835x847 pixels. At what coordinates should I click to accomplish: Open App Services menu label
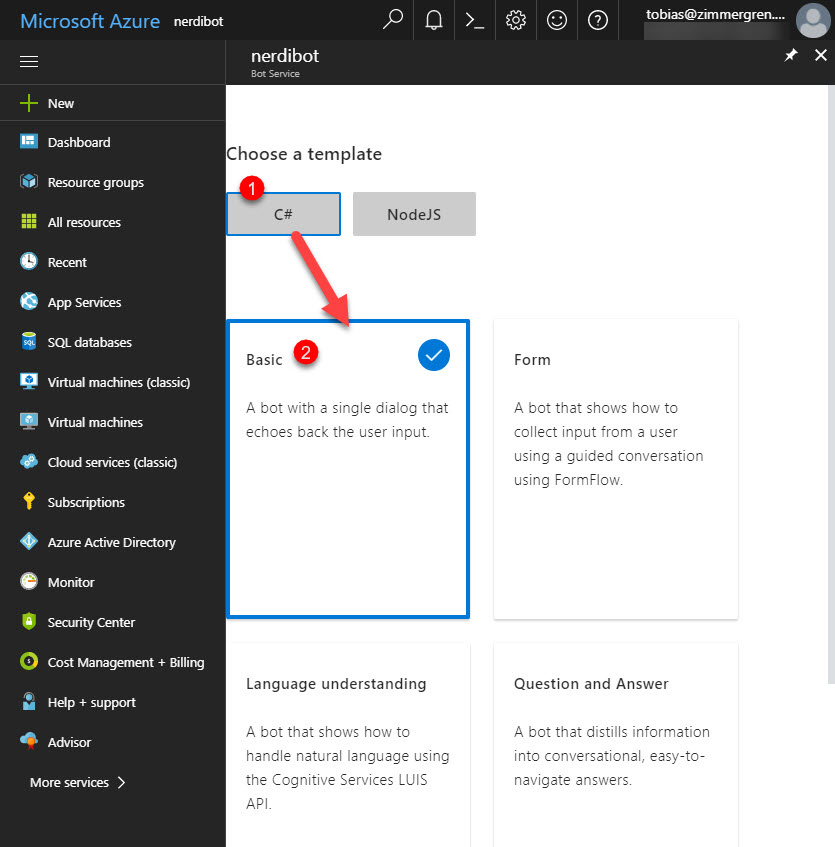(x=84, y=302)
